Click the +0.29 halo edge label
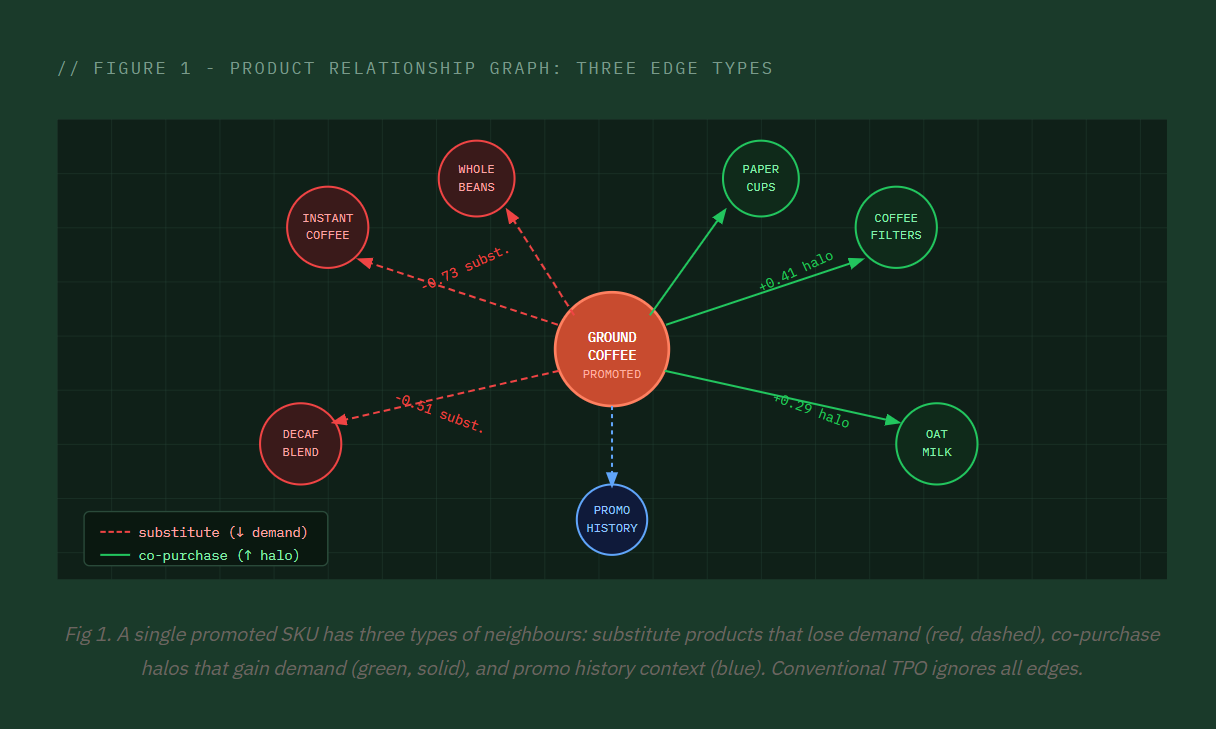Viewport: 1216px width, 729px height. [x=811, y=411]
